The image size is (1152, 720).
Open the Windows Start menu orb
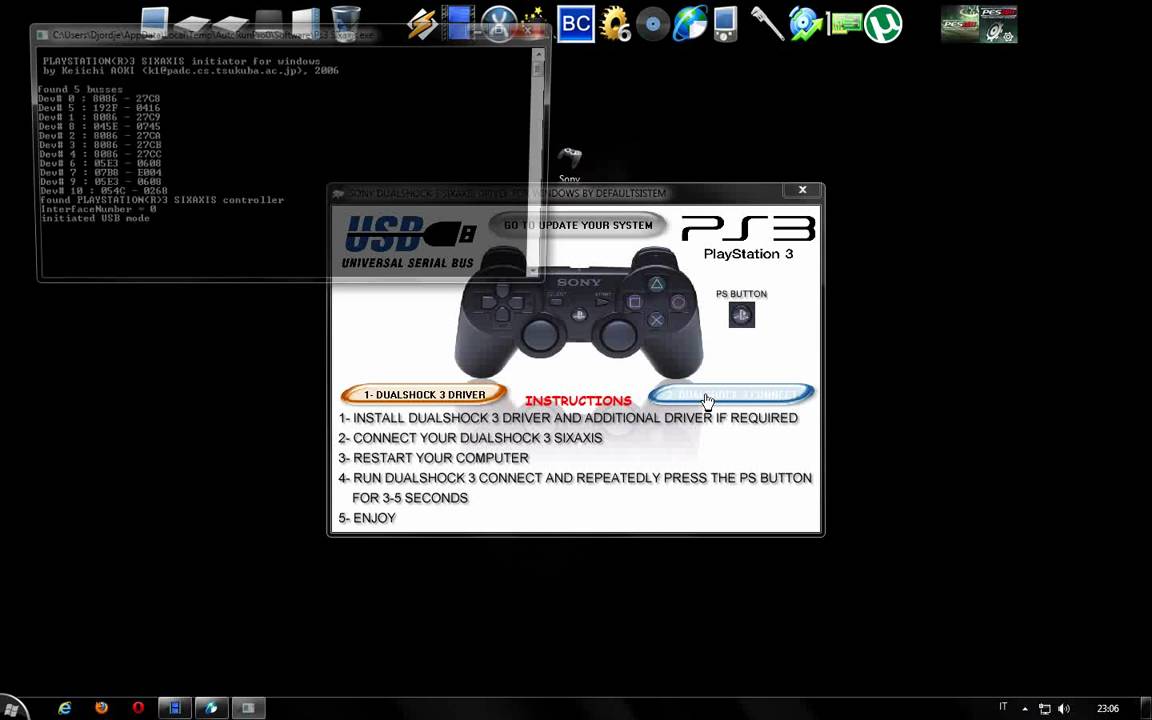[x=12, y=708]
